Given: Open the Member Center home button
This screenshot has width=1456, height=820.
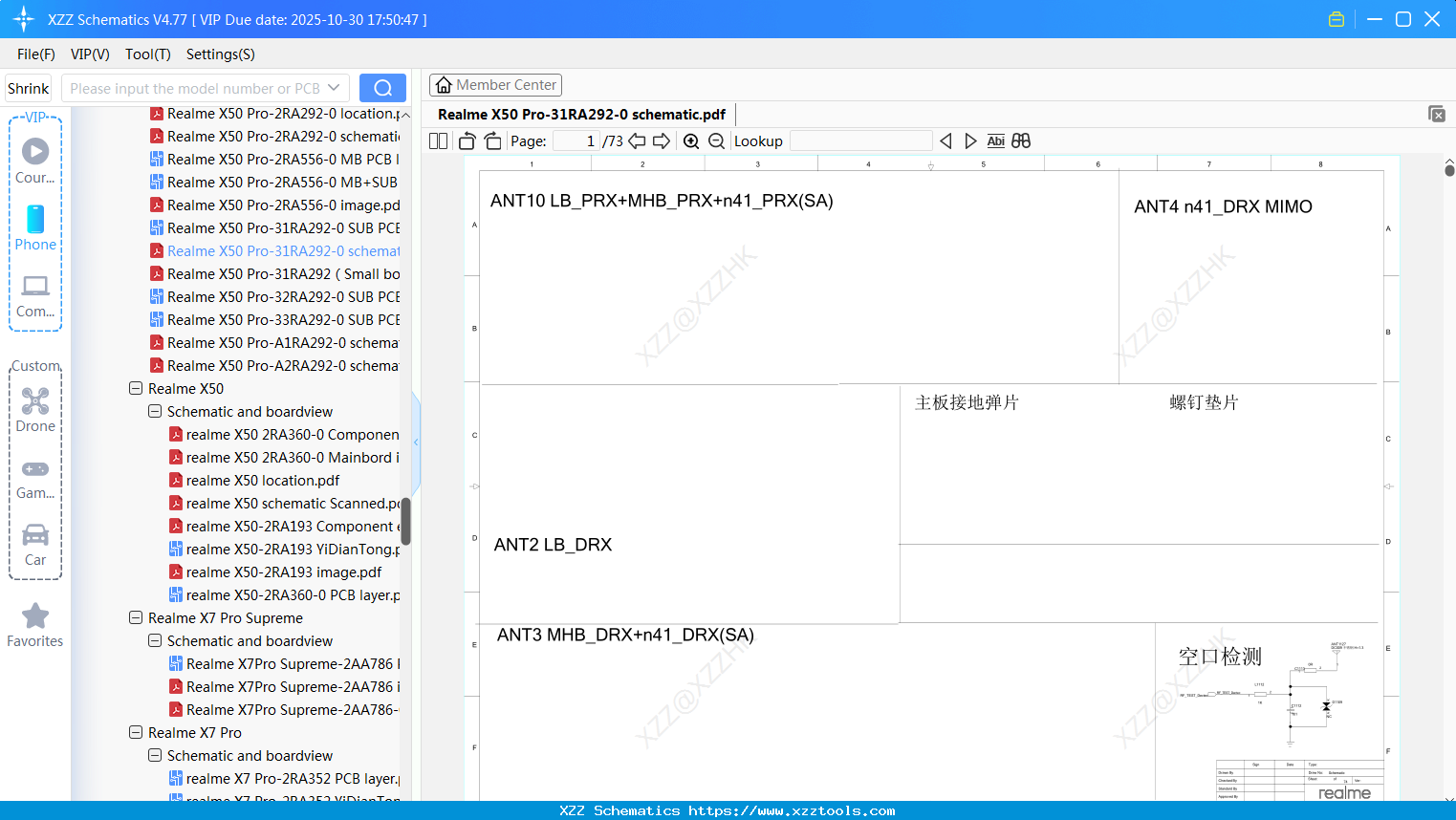Looking at the screenshot, I should click(495, 85).
